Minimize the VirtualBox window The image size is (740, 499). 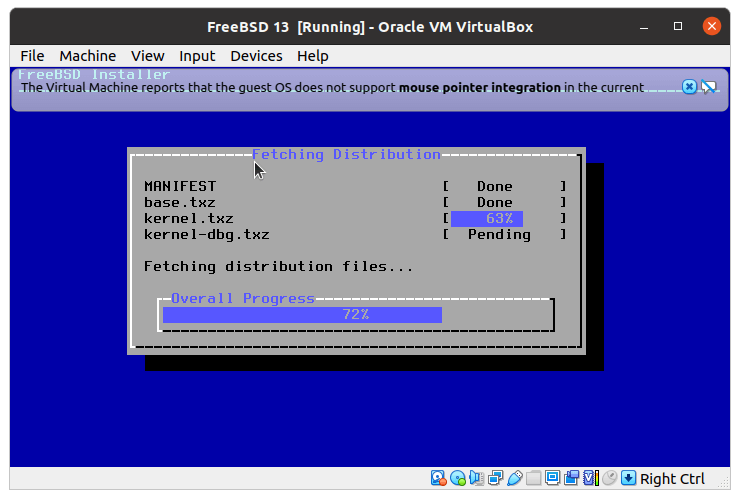644,26
